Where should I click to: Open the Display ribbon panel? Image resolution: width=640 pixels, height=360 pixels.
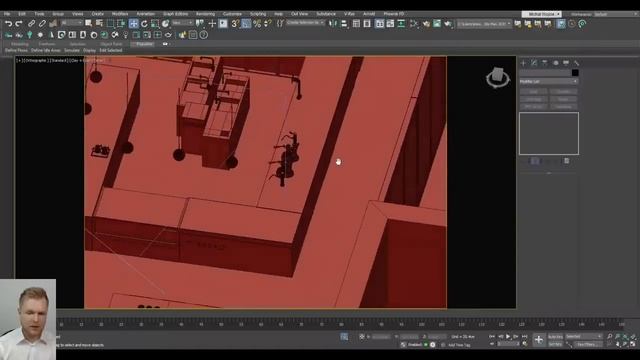[x=89, y=50]
